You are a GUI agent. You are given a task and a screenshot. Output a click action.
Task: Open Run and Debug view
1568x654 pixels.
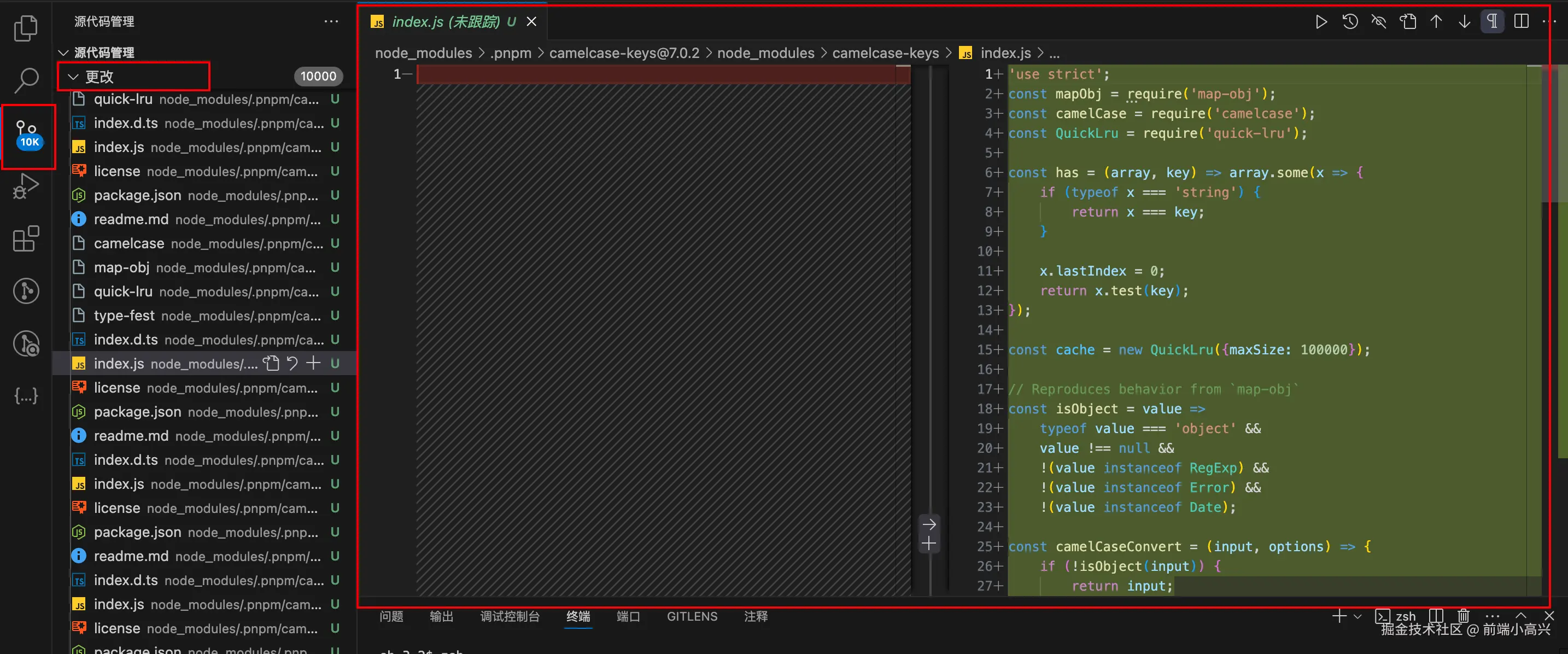point(26,186)
